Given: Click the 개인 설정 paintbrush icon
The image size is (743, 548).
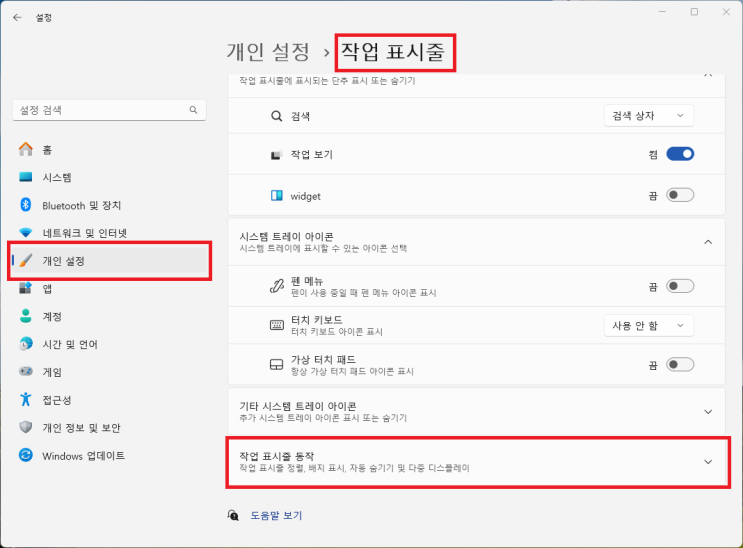Looking at the screenshot, I should [26, 260].
